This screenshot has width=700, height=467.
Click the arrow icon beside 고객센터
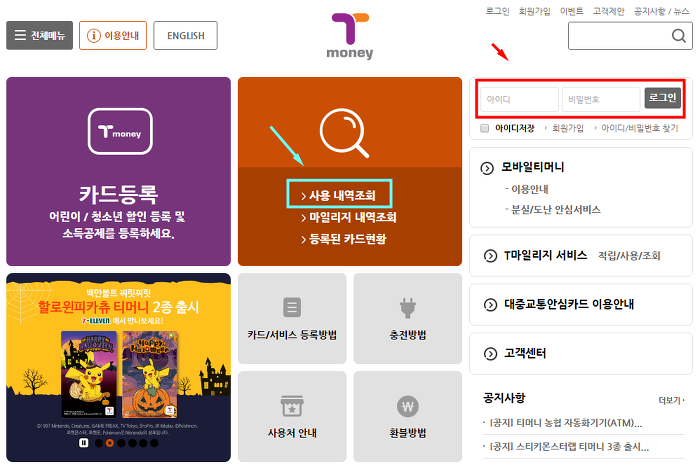(490, 354)
